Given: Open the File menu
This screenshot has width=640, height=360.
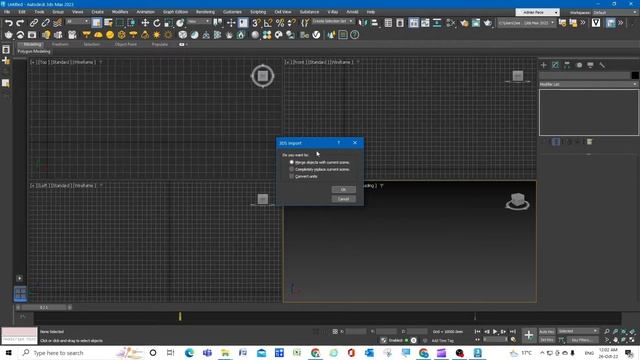Looking at the screenshot, I should (x=7, y=12).
